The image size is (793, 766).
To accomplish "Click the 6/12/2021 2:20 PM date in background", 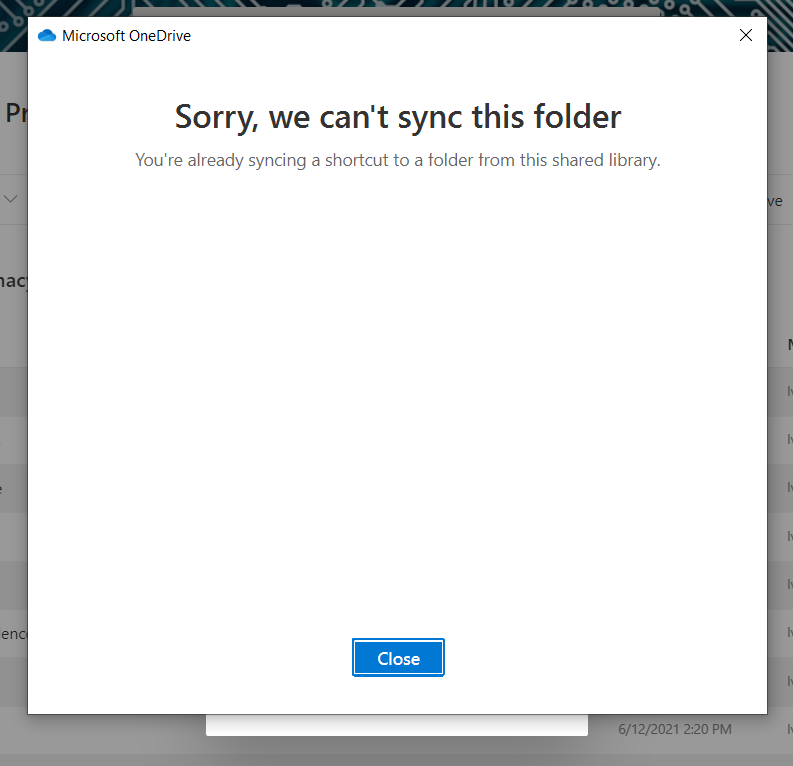I will click(675, 729).
